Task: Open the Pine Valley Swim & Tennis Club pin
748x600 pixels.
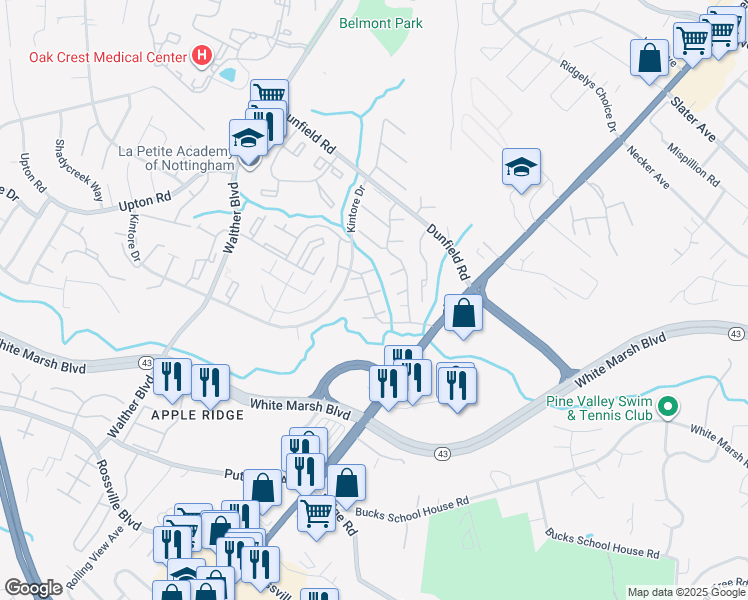Action: point(668,407)
